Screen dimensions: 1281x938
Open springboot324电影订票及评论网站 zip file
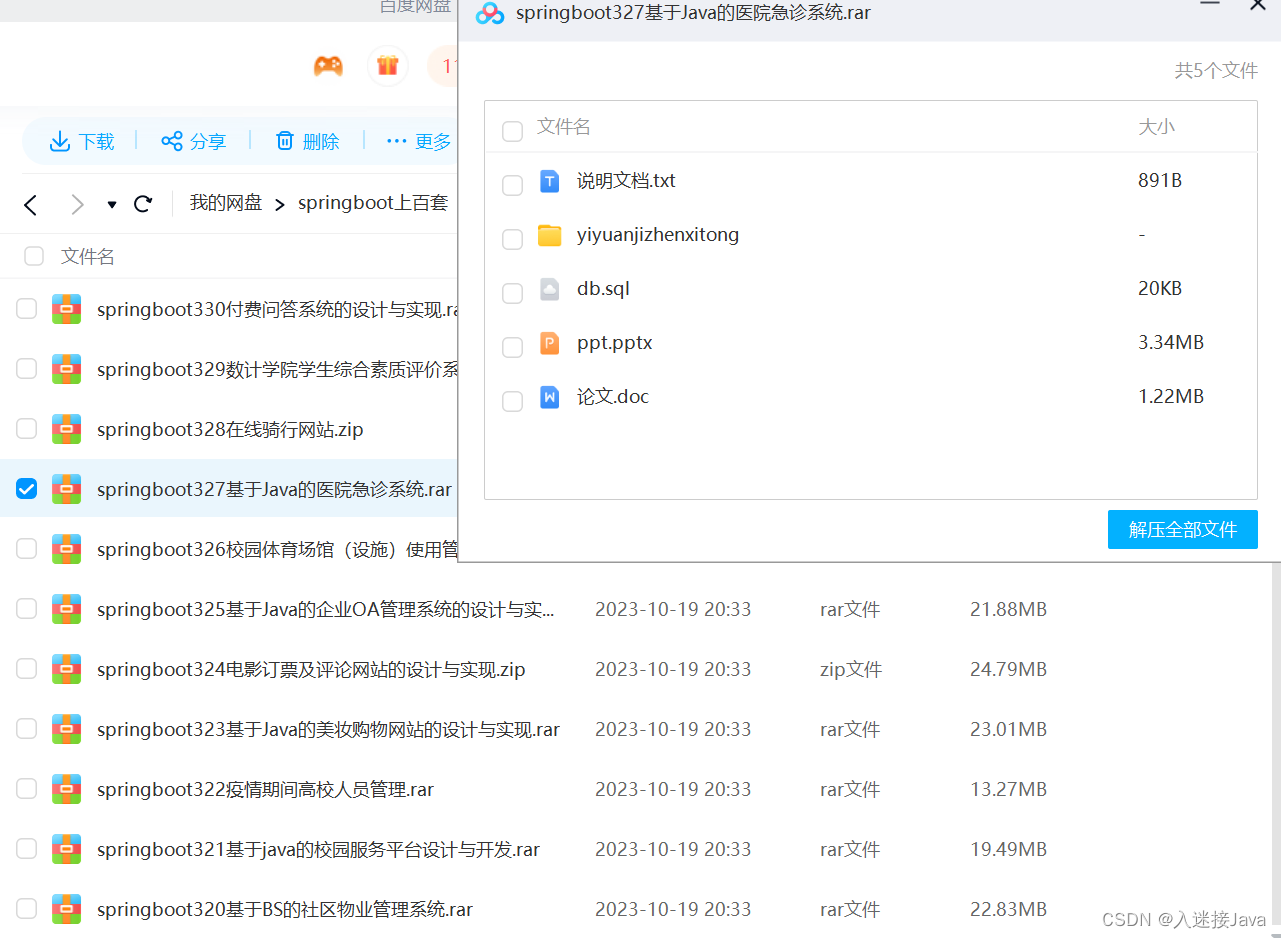click(x=311, y=669)
